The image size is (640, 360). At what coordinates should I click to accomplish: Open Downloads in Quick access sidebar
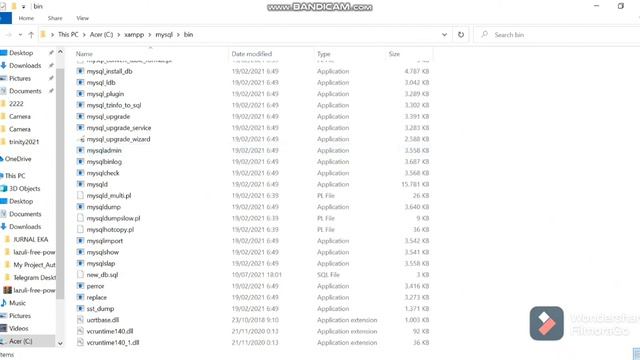tap(25, 65)
